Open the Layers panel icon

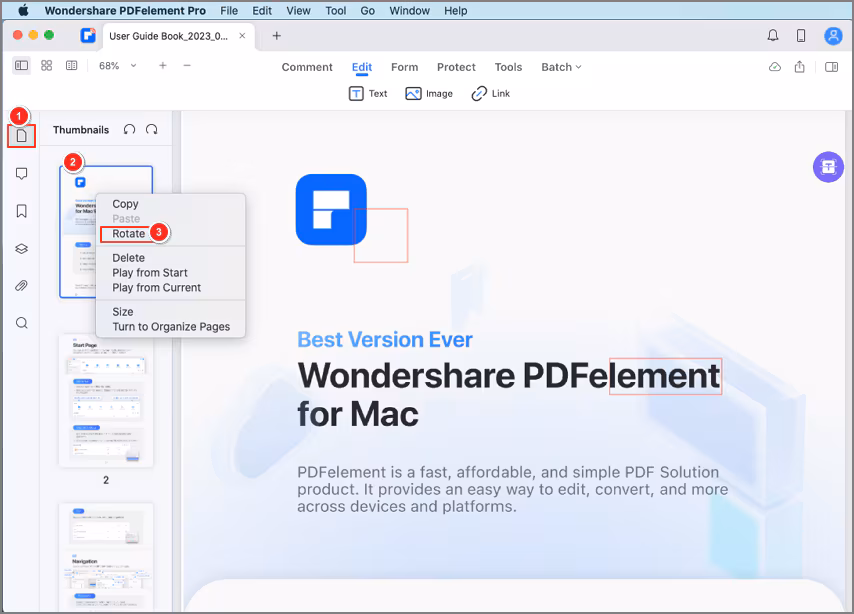pyautogui.click(x=21, y=248)
